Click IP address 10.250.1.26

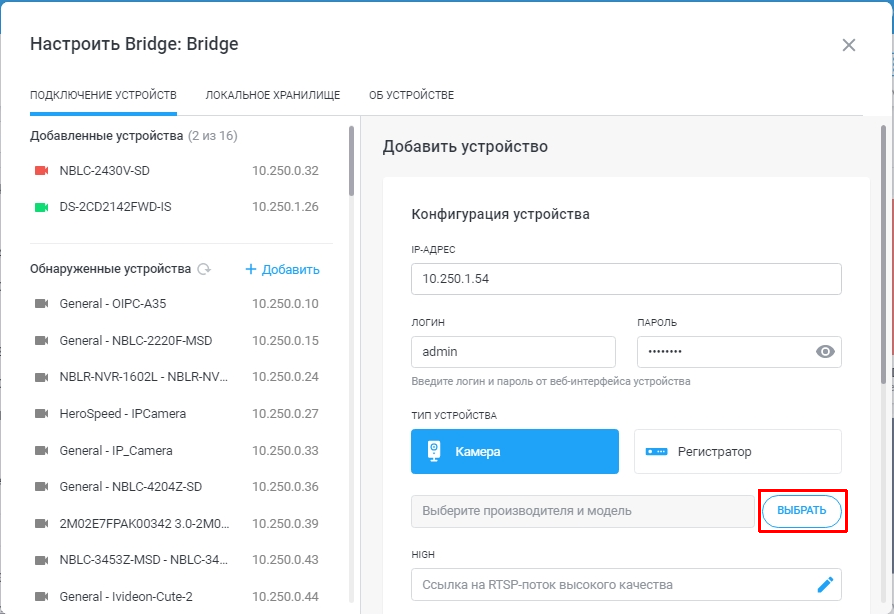pos(286,207)
